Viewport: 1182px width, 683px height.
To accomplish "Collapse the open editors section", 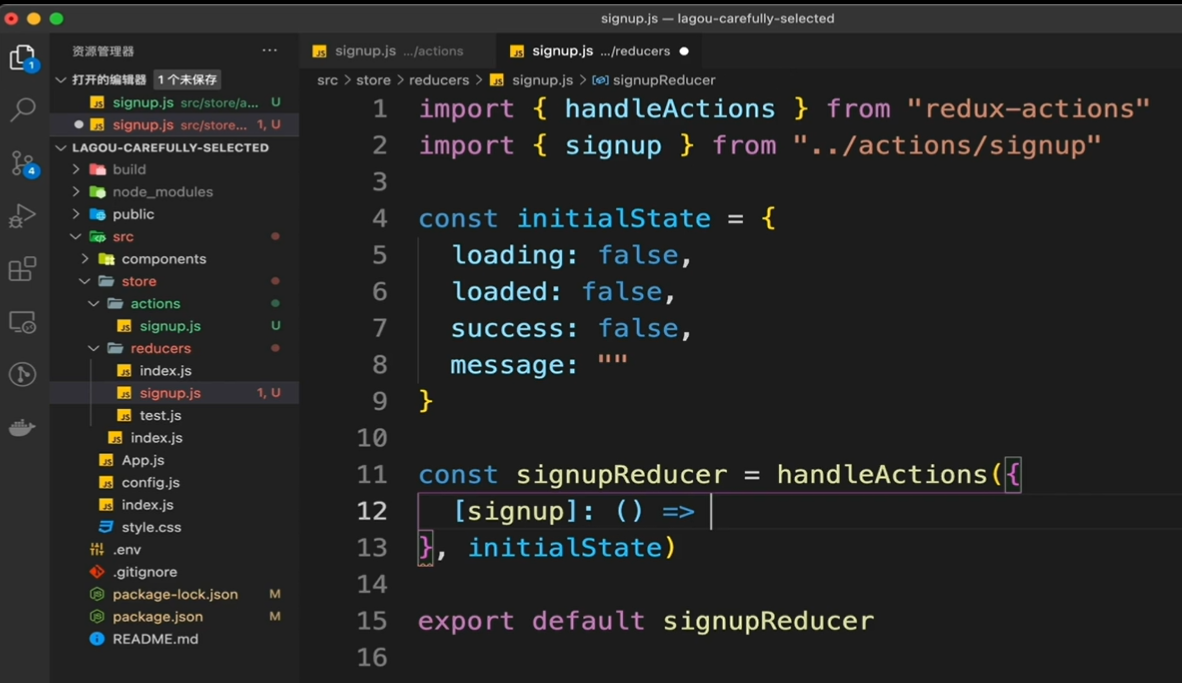I will 62,79.
